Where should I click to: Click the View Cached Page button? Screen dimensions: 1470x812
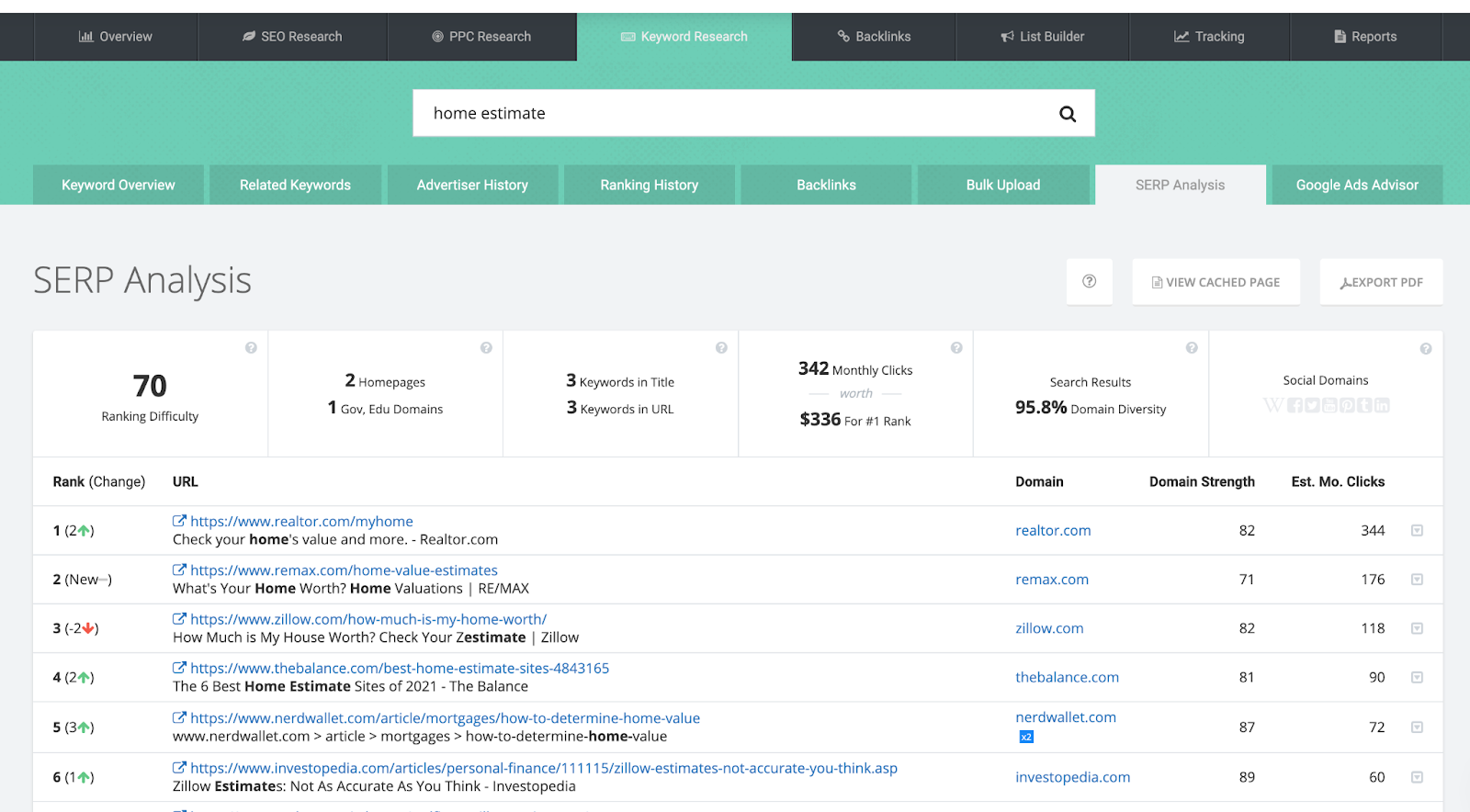pos(1216,282)
